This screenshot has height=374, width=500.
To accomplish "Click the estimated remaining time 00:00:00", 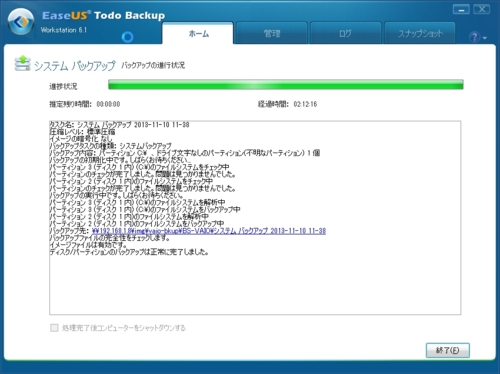I will [108, 104].
